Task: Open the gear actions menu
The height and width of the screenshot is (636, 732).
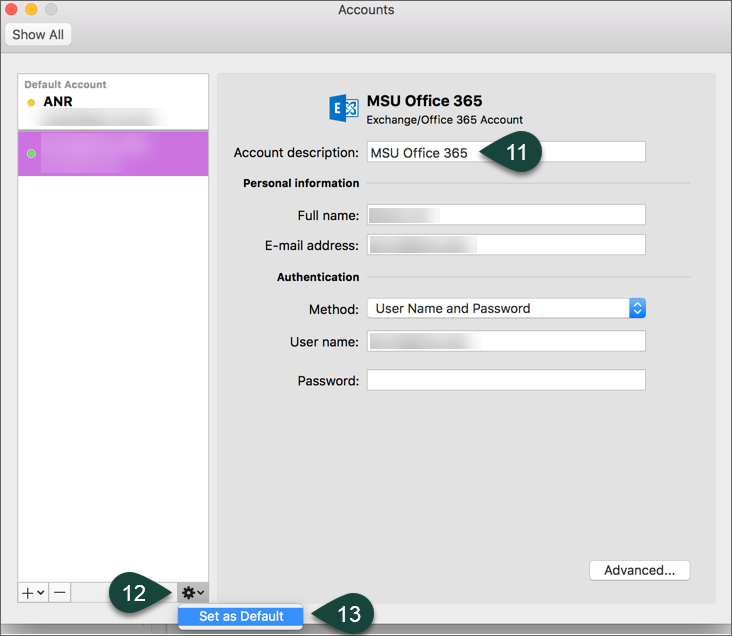Action: tap(191, 592)
